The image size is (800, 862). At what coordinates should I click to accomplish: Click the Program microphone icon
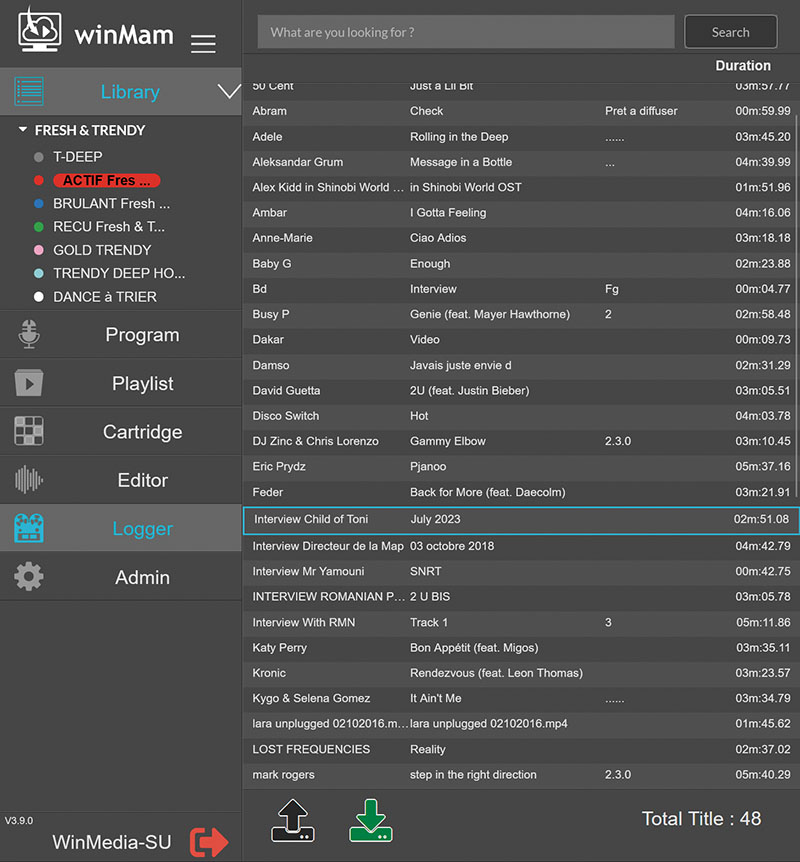click(x=29, y=335)
